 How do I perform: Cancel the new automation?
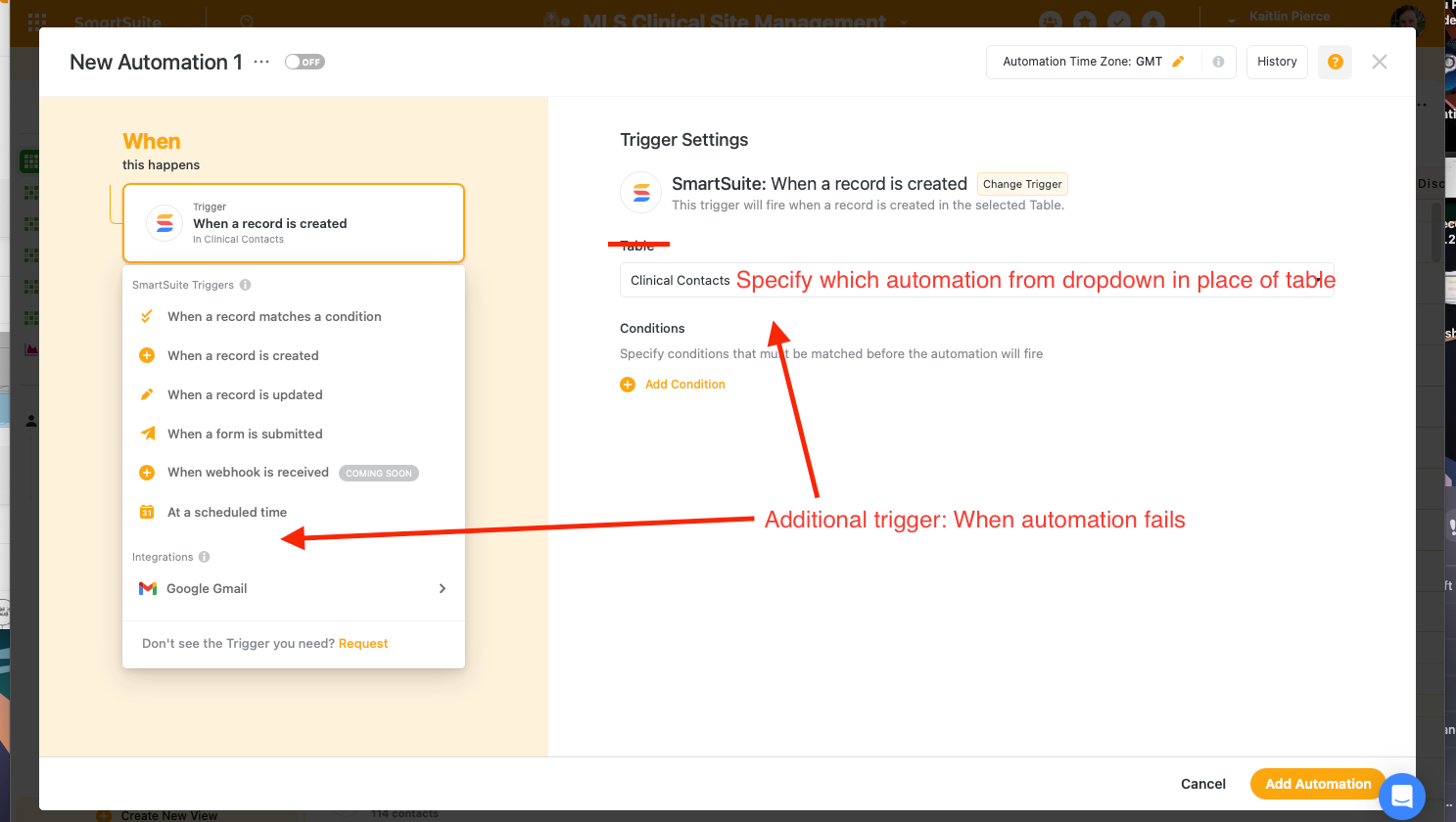(x=1203, y=784)
